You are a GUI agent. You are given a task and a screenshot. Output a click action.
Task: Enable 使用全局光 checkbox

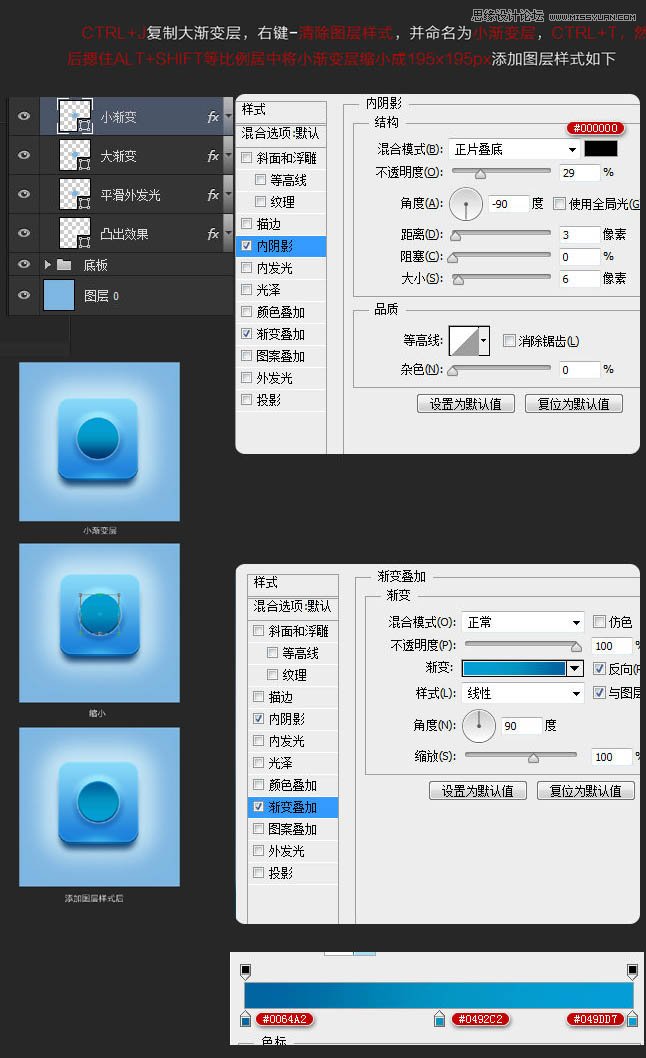559,204
